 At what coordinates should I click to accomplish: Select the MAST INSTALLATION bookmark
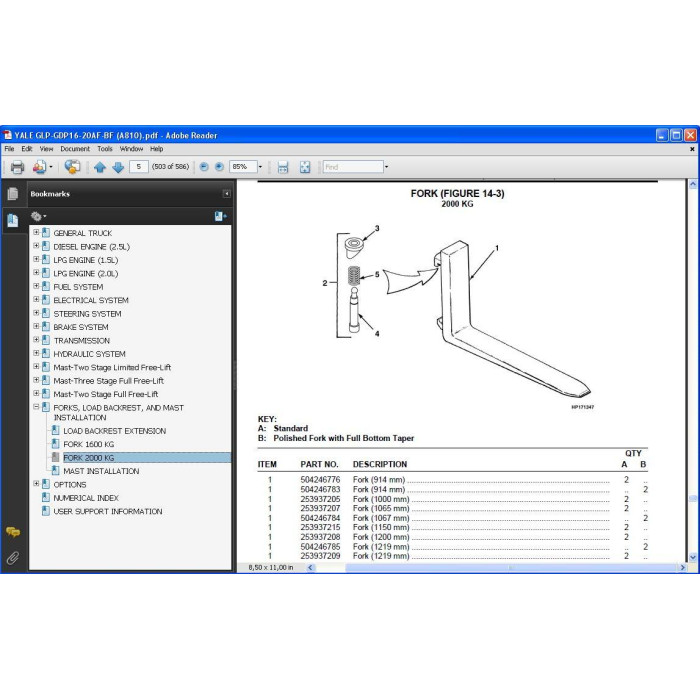pos(101,471)
